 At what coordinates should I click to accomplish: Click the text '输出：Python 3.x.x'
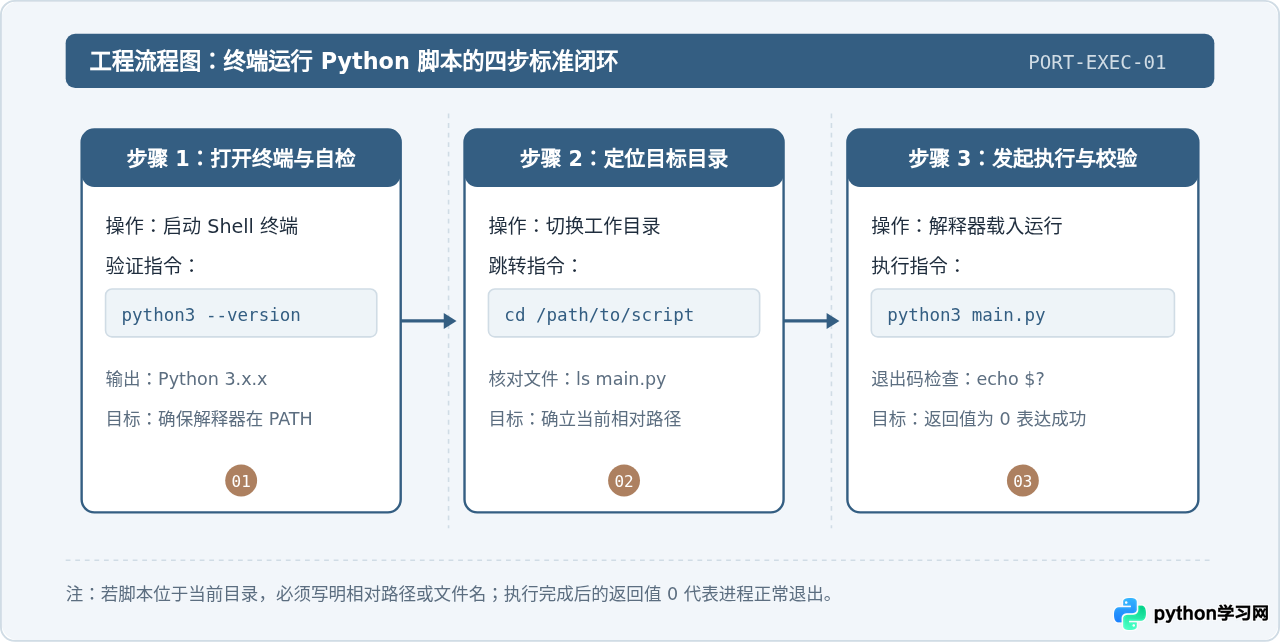(x=186, y=379)
